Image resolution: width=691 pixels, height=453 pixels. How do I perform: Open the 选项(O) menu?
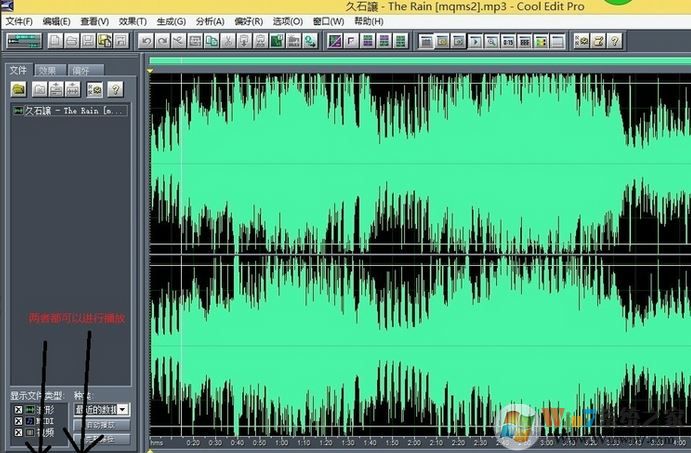(287, 22)
